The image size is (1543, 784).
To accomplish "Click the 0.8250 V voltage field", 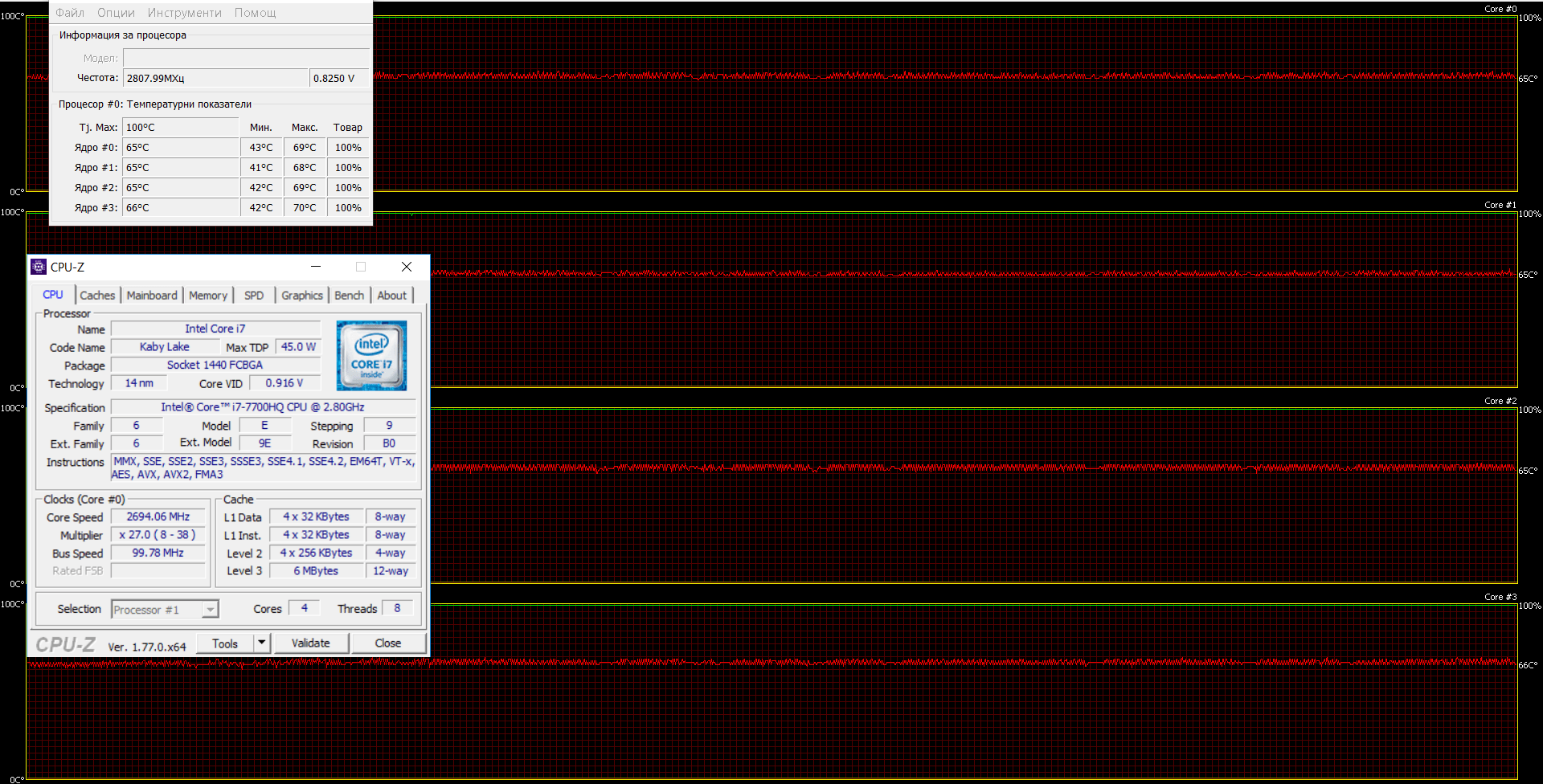I will pyautogui.click(x=339, y=78).
